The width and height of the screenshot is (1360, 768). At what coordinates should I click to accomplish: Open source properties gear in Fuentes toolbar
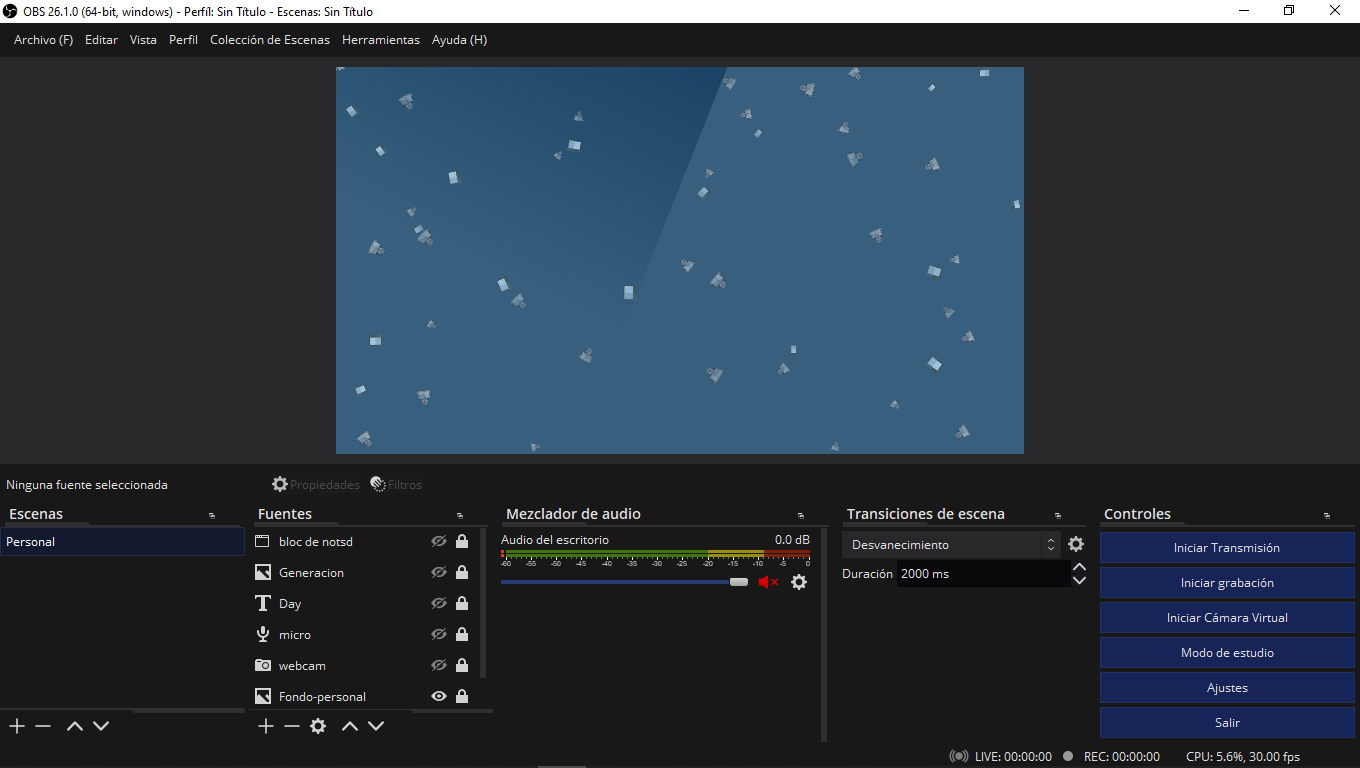click(318, 726)
